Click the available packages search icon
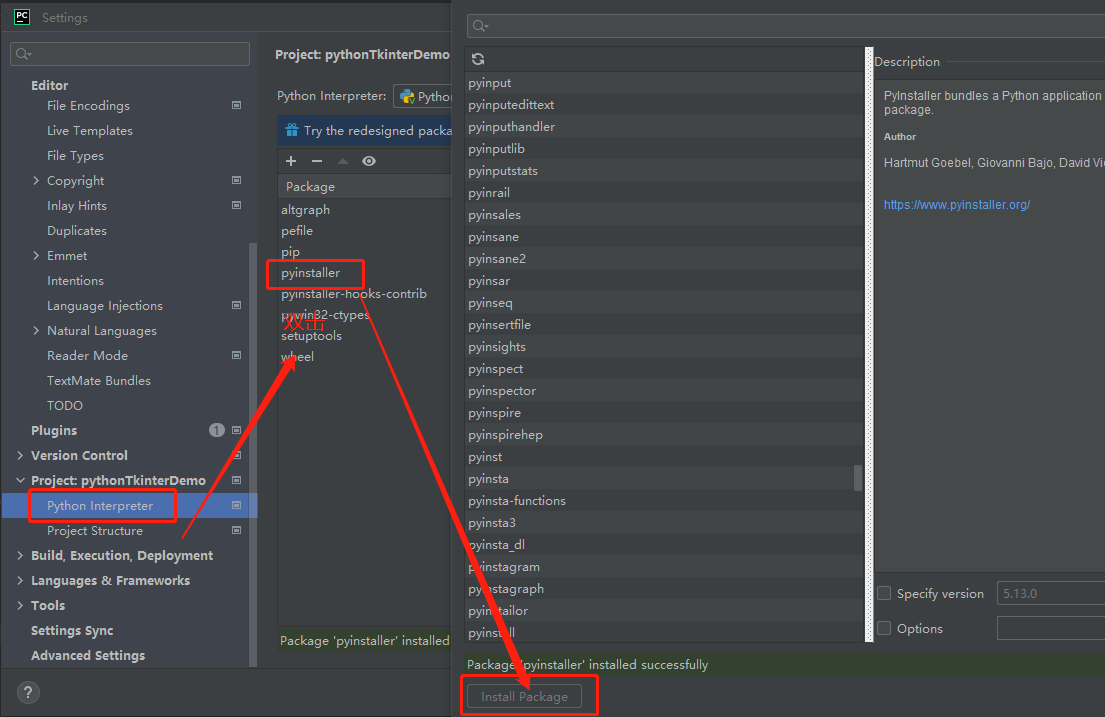 point(481,26)
